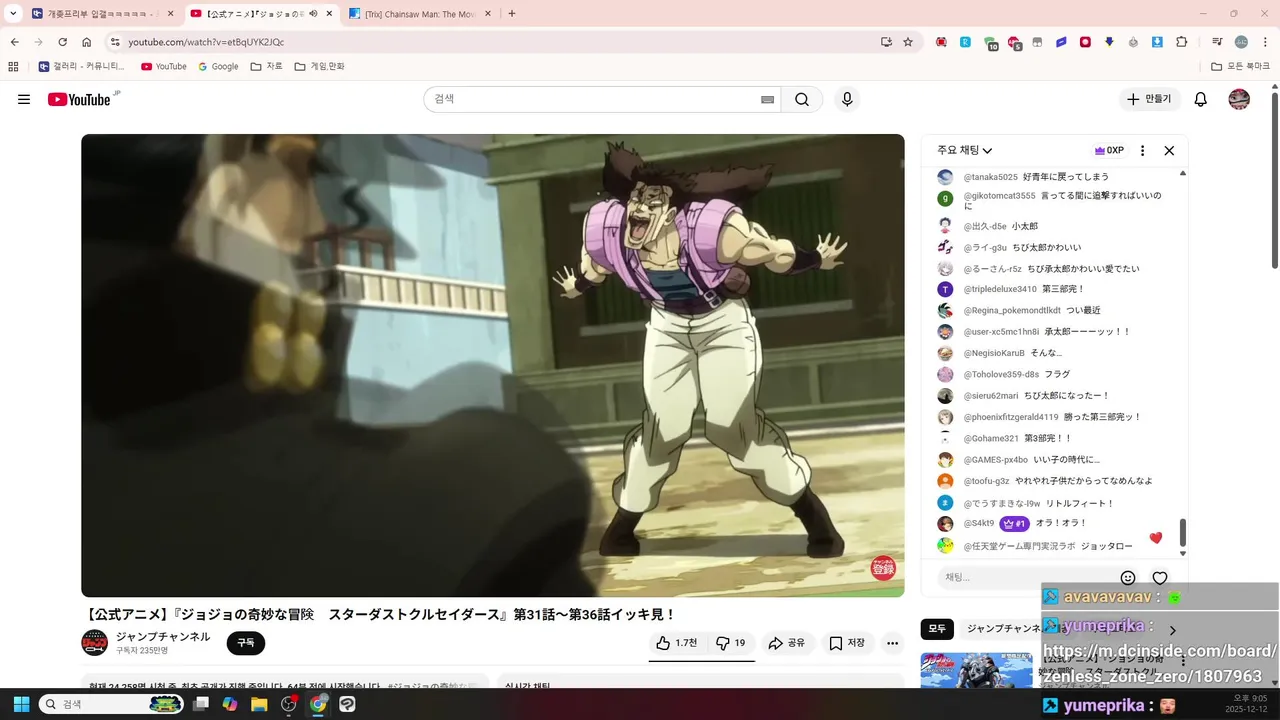Screen dimensions: 1280x720
Task: Click the Windows taskbar 검색 search box
Action: point(112,704)
